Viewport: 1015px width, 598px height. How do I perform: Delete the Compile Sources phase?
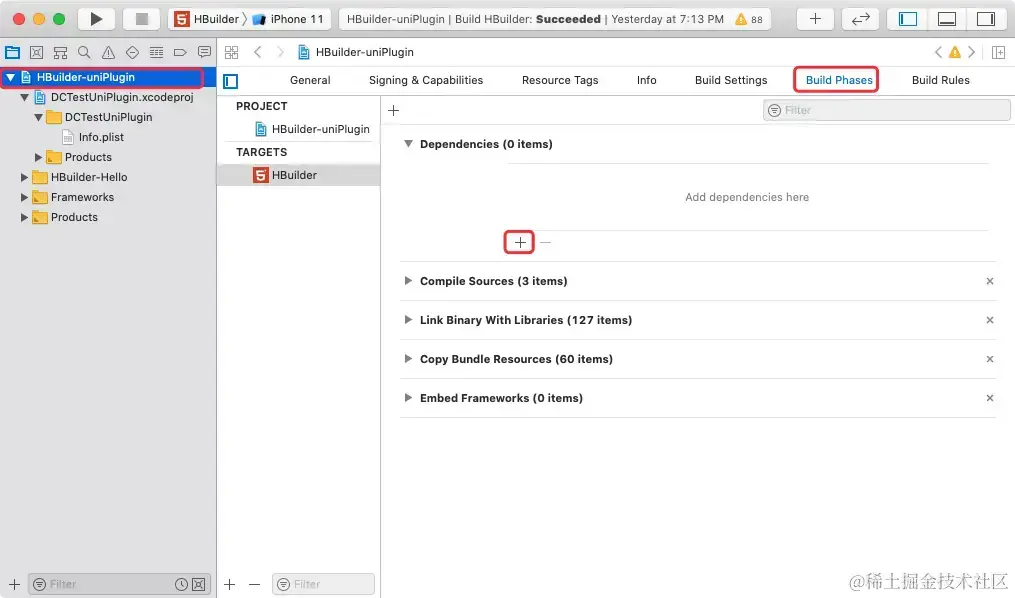989,281
